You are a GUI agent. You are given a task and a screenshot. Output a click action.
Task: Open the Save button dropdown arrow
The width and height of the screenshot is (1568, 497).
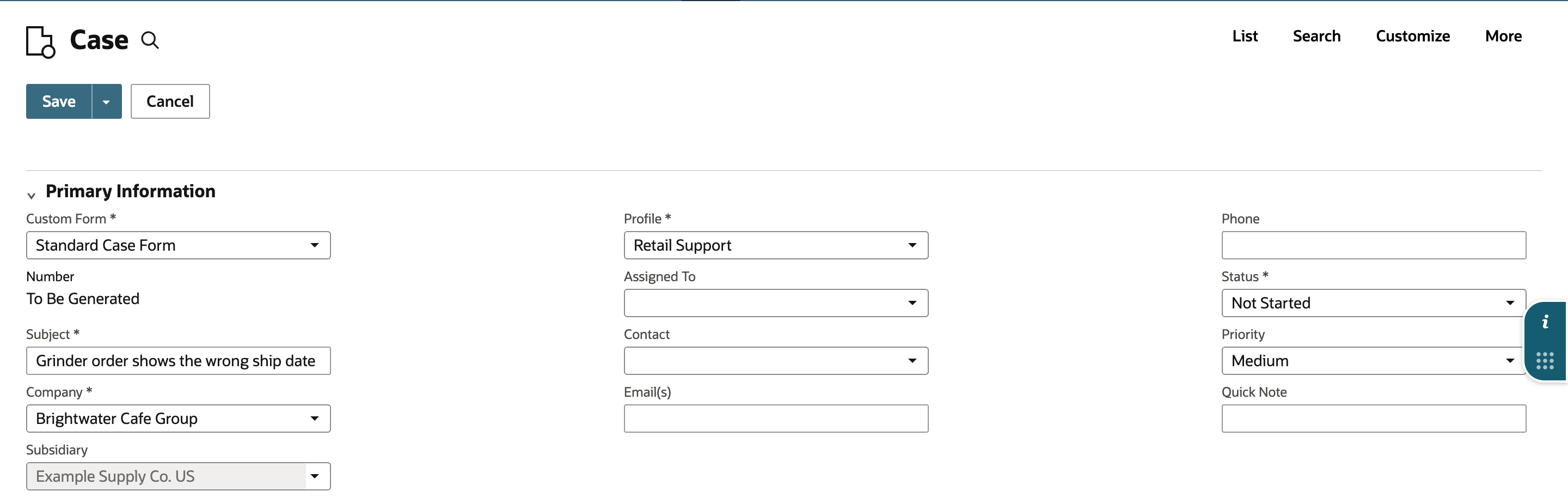point(107,101)
